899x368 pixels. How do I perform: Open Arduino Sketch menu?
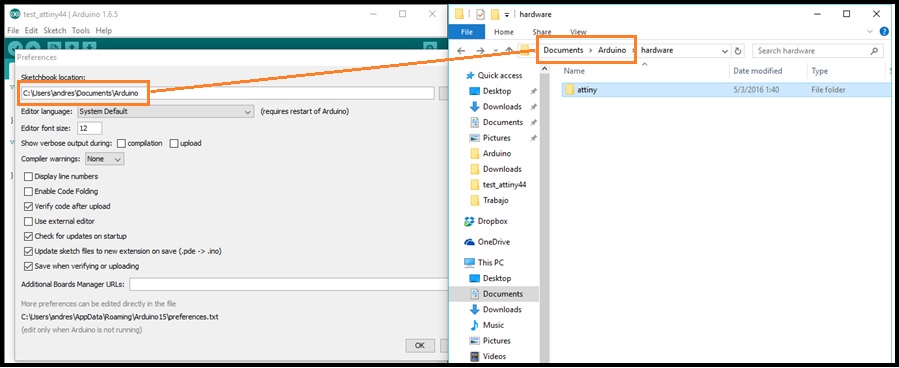coord(55,30)
